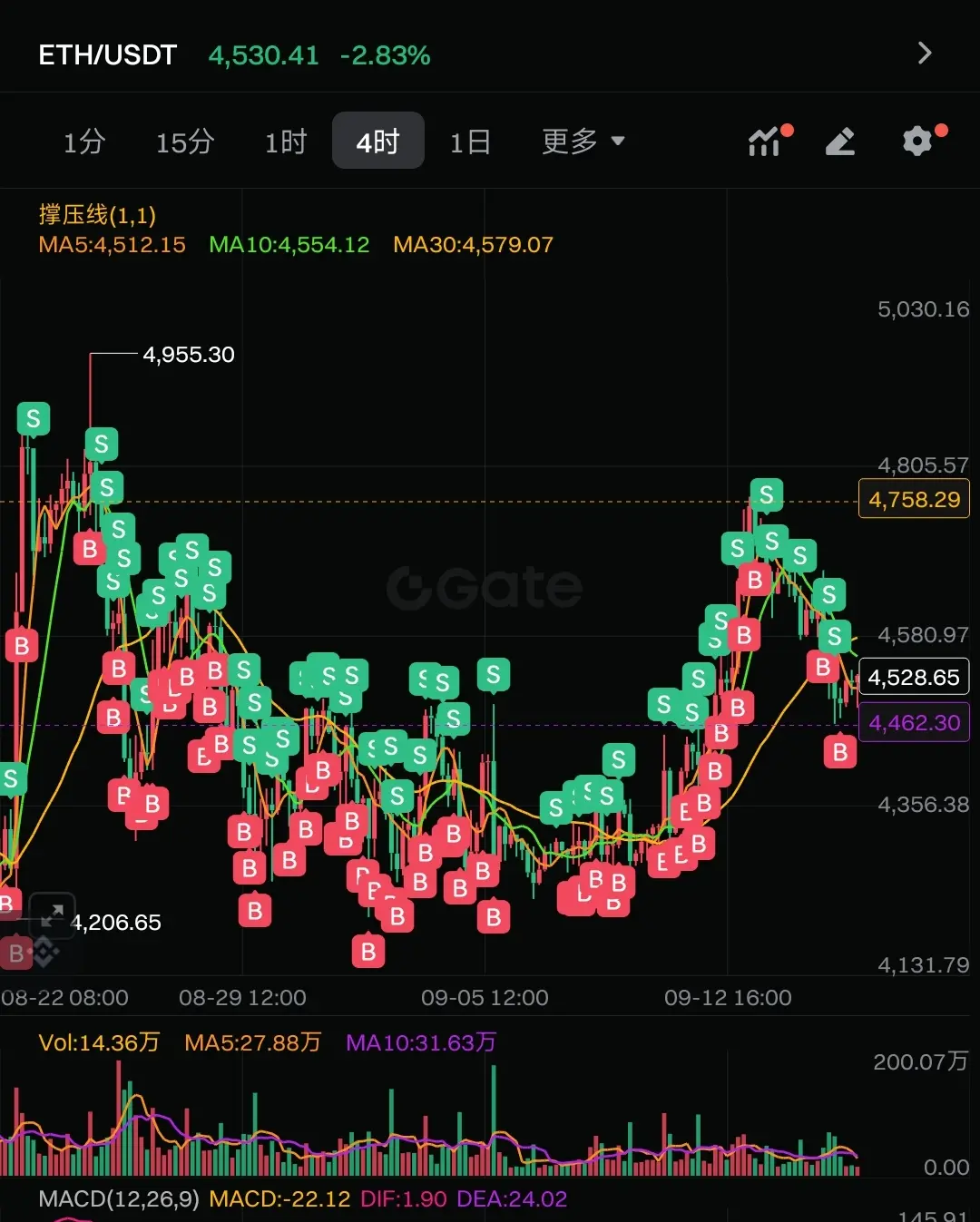
Task: Tap the 5,030.16 price axis label
Action: tap(923, 309)
